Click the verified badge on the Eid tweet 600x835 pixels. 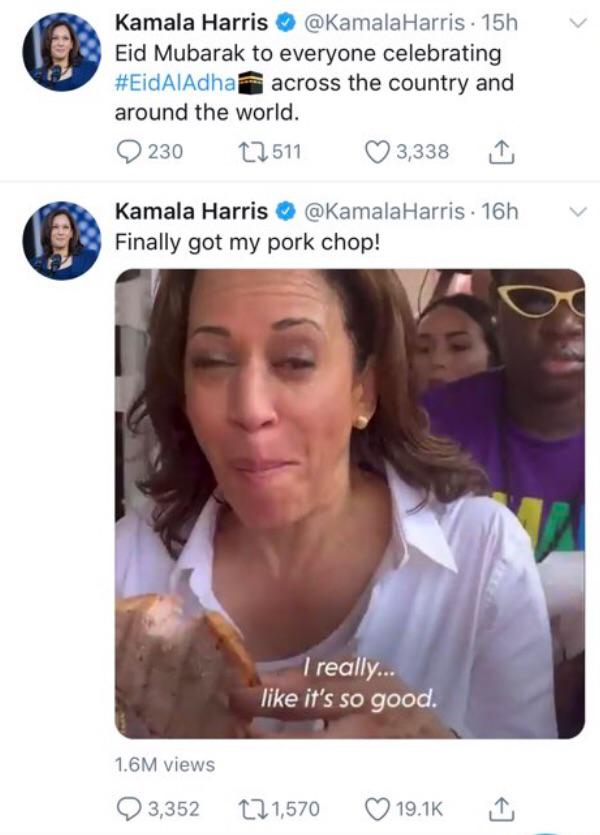(285, 22)
